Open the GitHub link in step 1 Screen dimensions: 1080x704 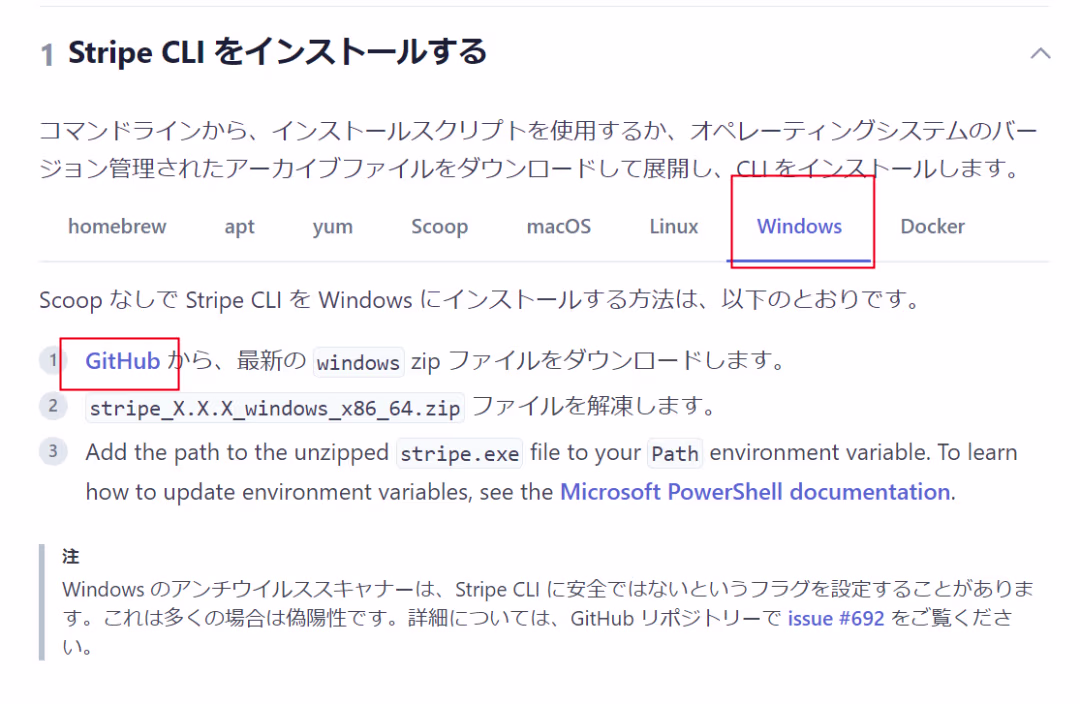coord(123,361)
